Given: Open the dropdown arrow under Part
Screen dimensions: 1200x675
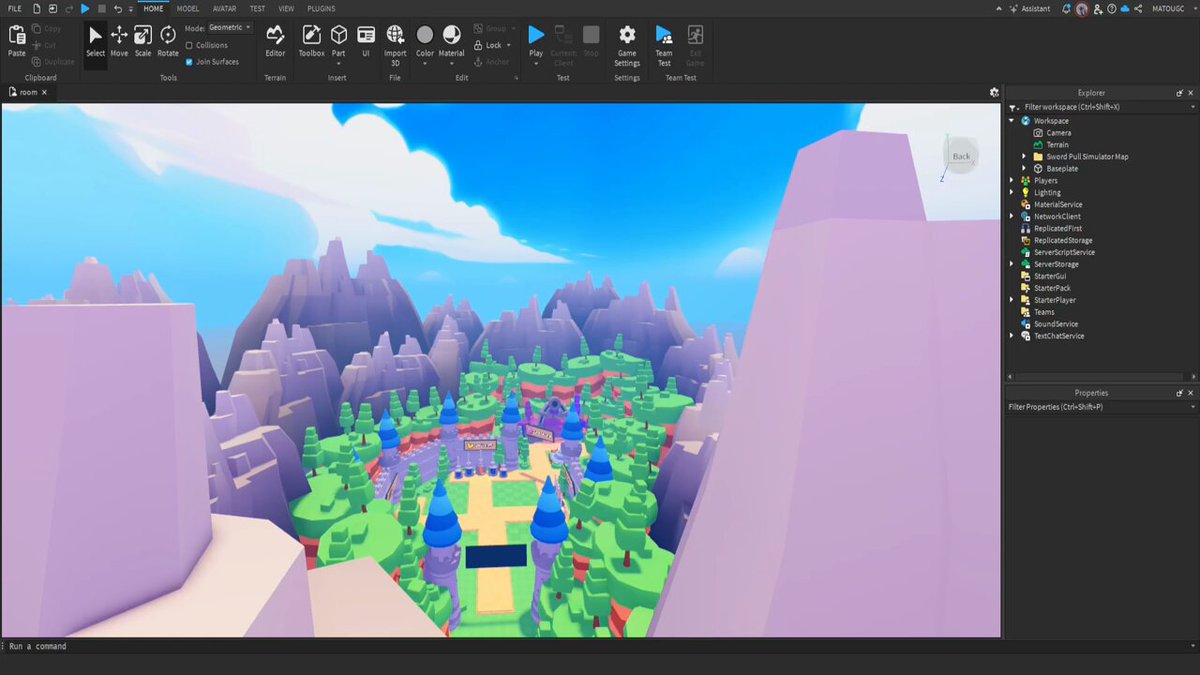Looking at the screenshot, I should 339,64.
